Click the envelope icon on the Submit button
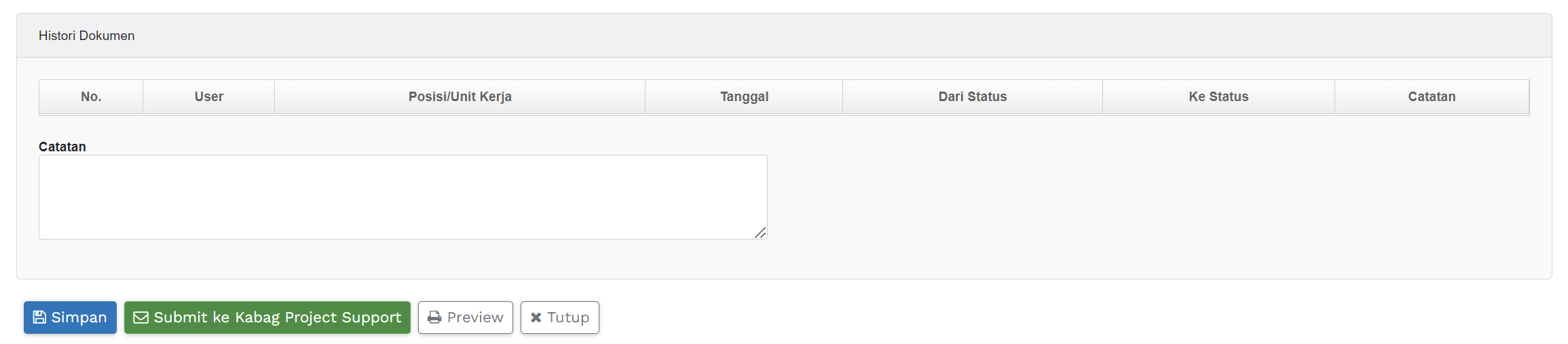This screenshot has width=1568, height=344. click(x=141, y=318)
